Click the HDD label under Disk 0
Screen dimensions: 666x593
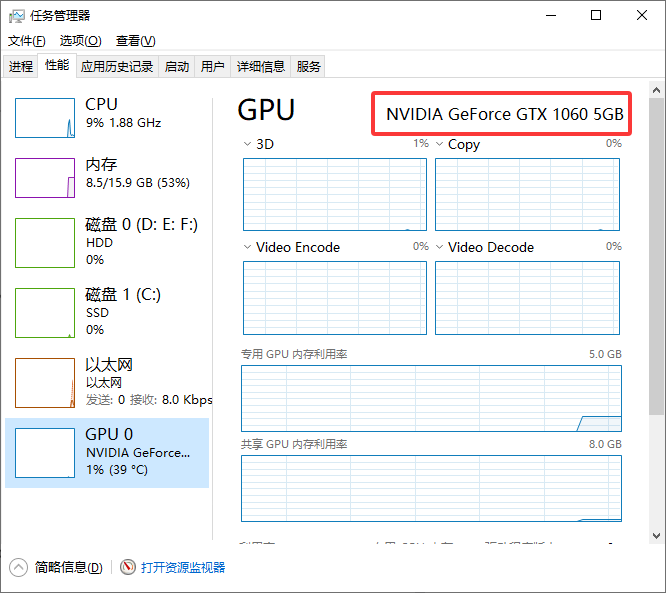[99, 243]
